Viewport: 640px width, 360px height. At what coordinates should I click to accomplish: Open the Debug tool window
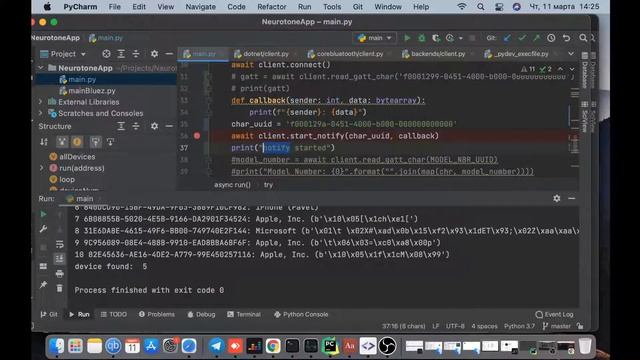coord(201,314)
